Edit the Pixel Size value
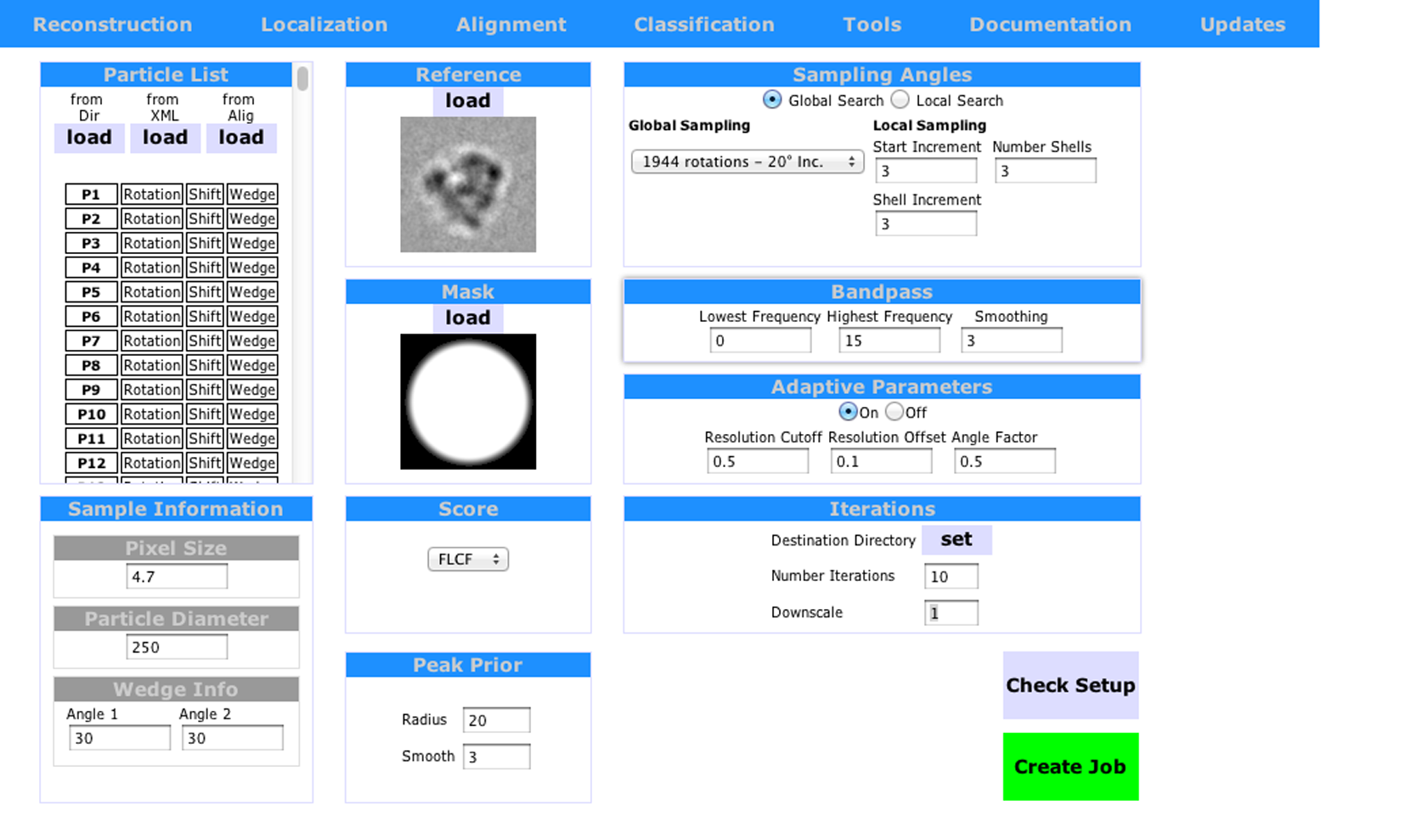 point(176,575)
